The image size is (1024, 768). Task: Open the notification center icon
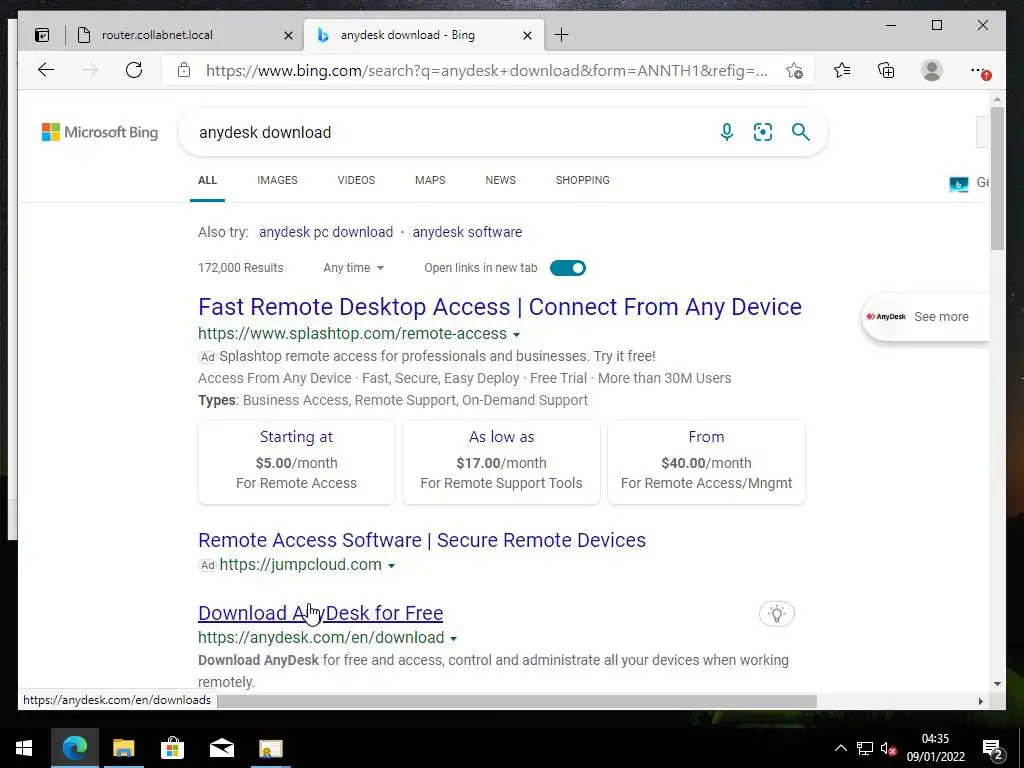(993, 748)
